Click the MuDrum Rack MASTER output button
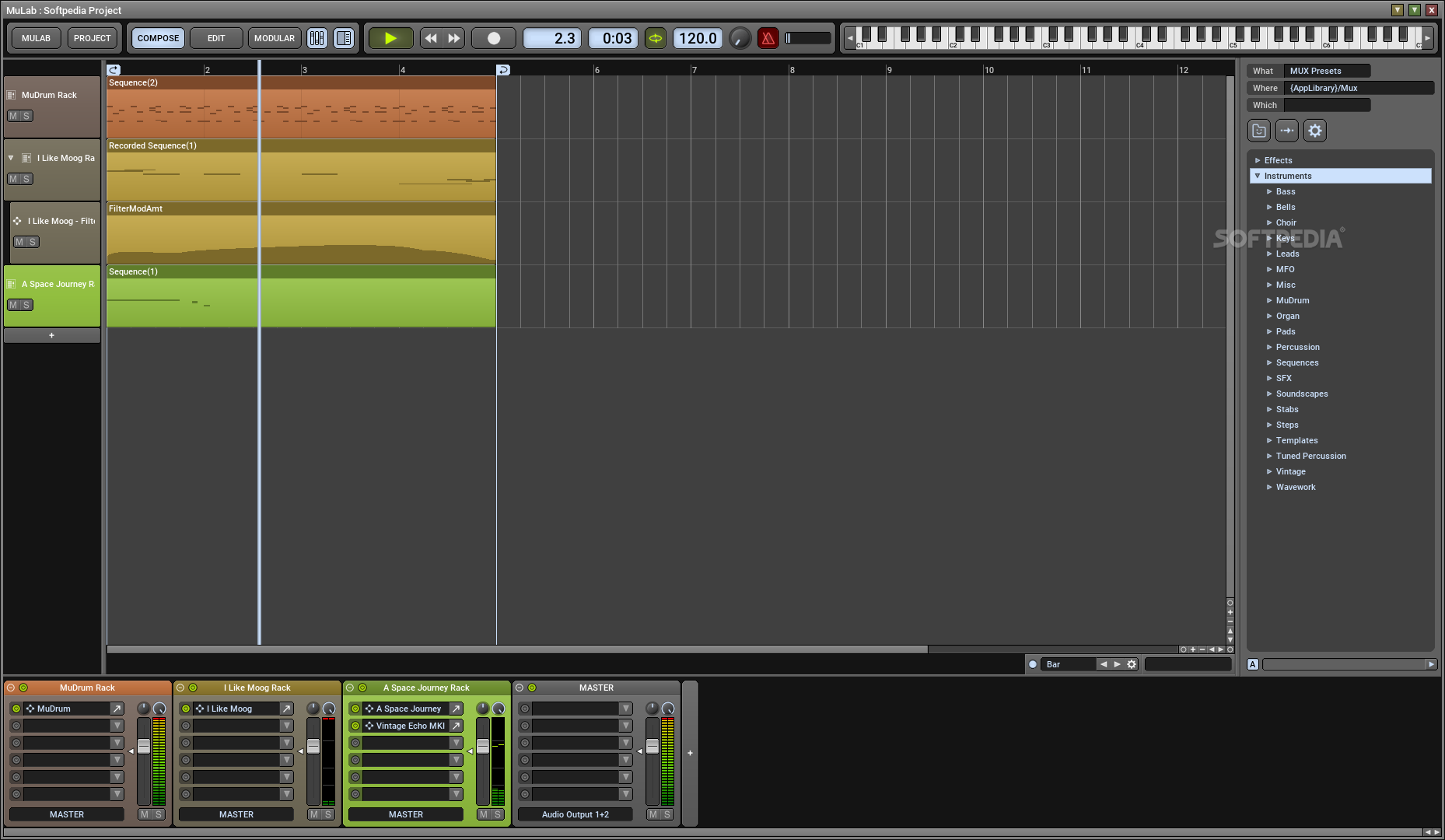Viewport: 1445px width, 840px height. pos(67,814)
